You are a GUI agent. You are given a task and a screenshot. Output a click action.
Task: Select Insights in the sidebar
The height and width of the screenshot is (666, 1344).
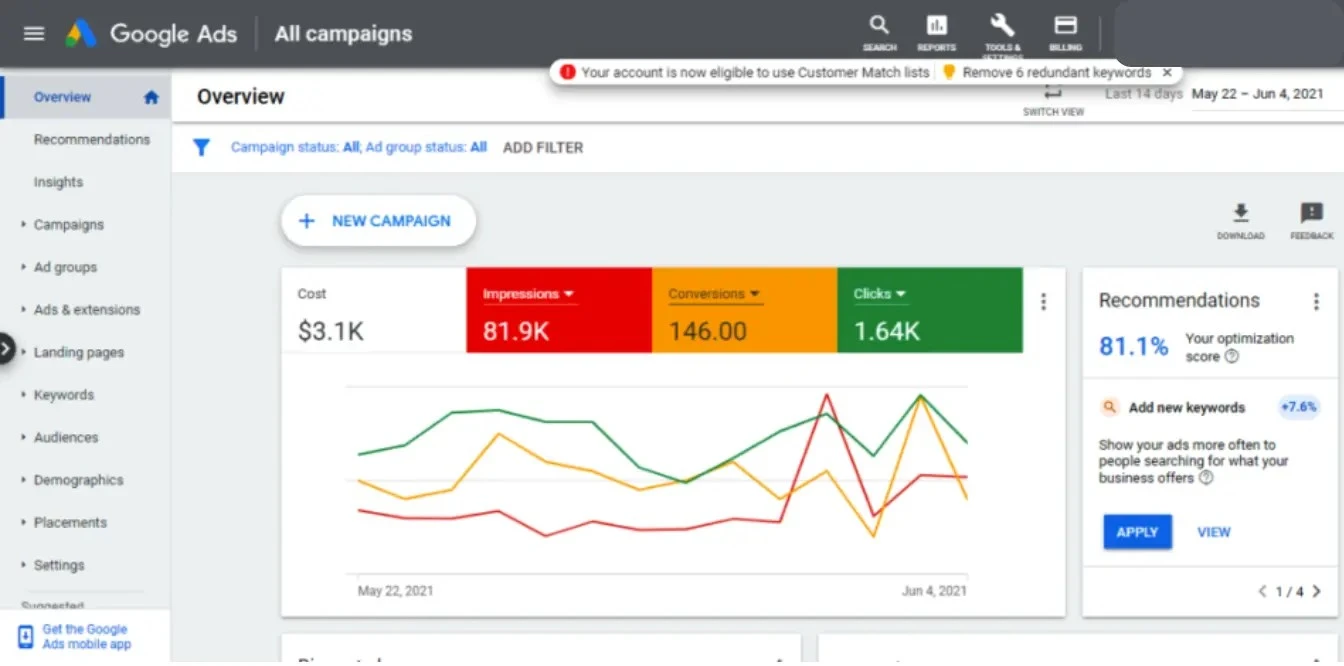pyautogui.click(x=58, y=182)
